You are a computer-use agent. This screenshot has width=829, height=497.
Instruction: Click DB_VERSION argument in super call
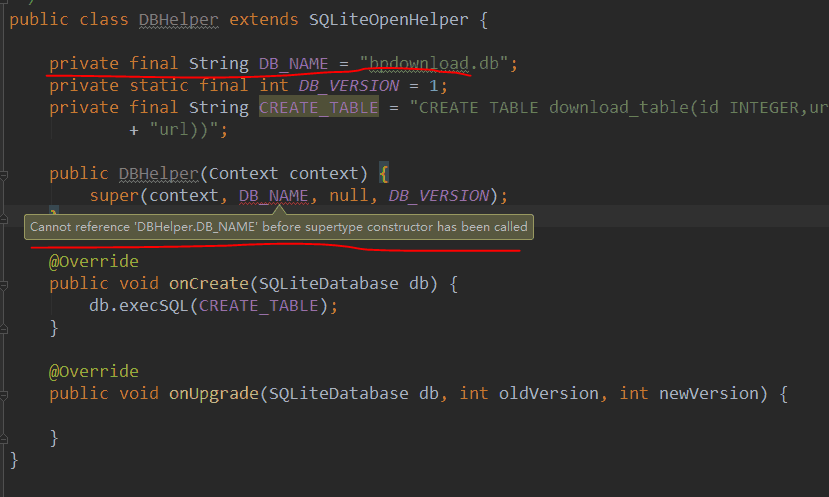coord(439,196)
